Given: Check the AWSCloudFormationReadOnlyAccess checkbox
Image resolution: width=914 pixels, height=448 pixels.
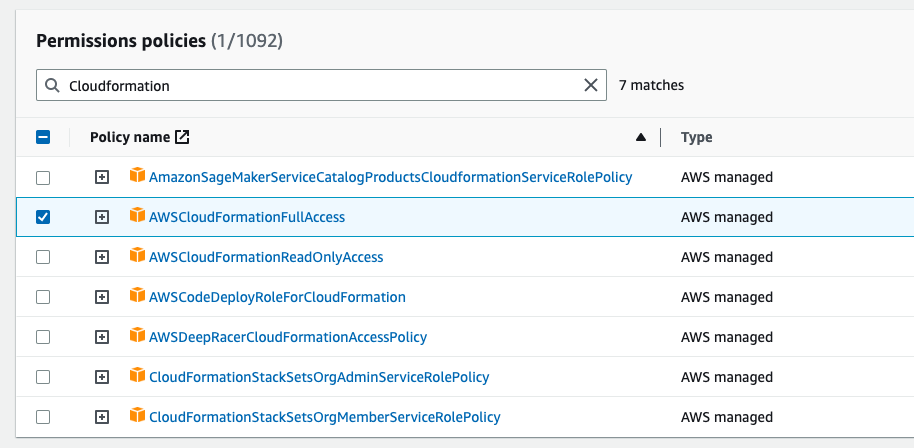Looking at the screenshot, I should pos(43,257).
